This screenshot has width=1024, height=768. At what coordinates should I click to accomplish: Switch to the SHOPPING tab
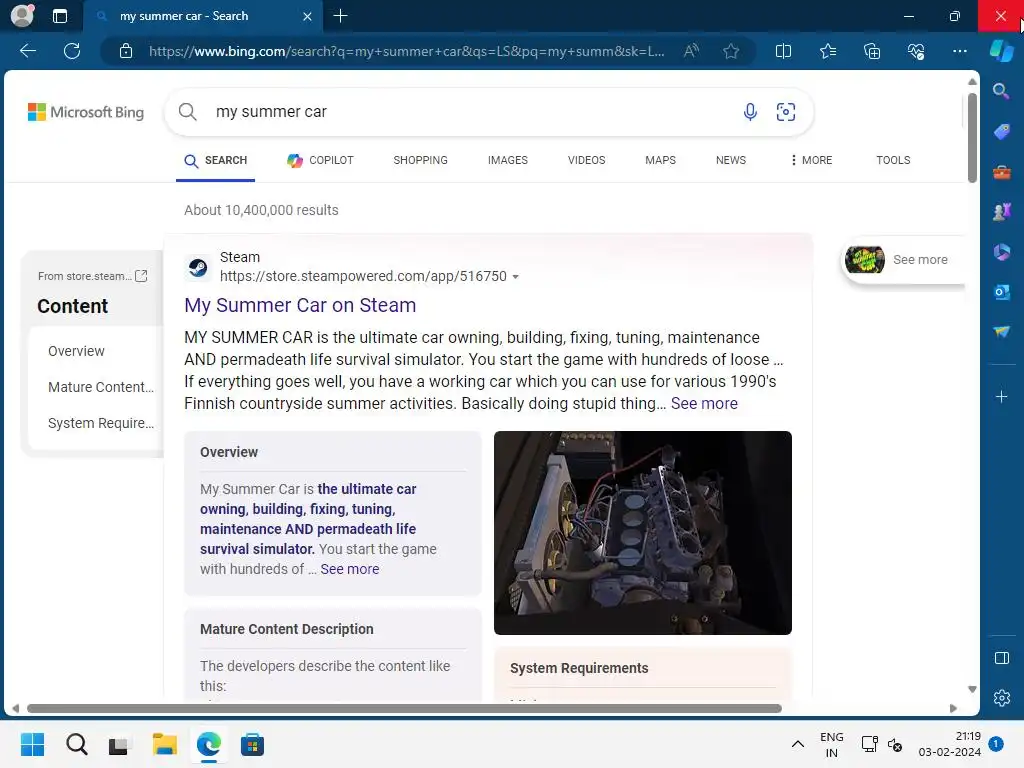pos(421,160)
